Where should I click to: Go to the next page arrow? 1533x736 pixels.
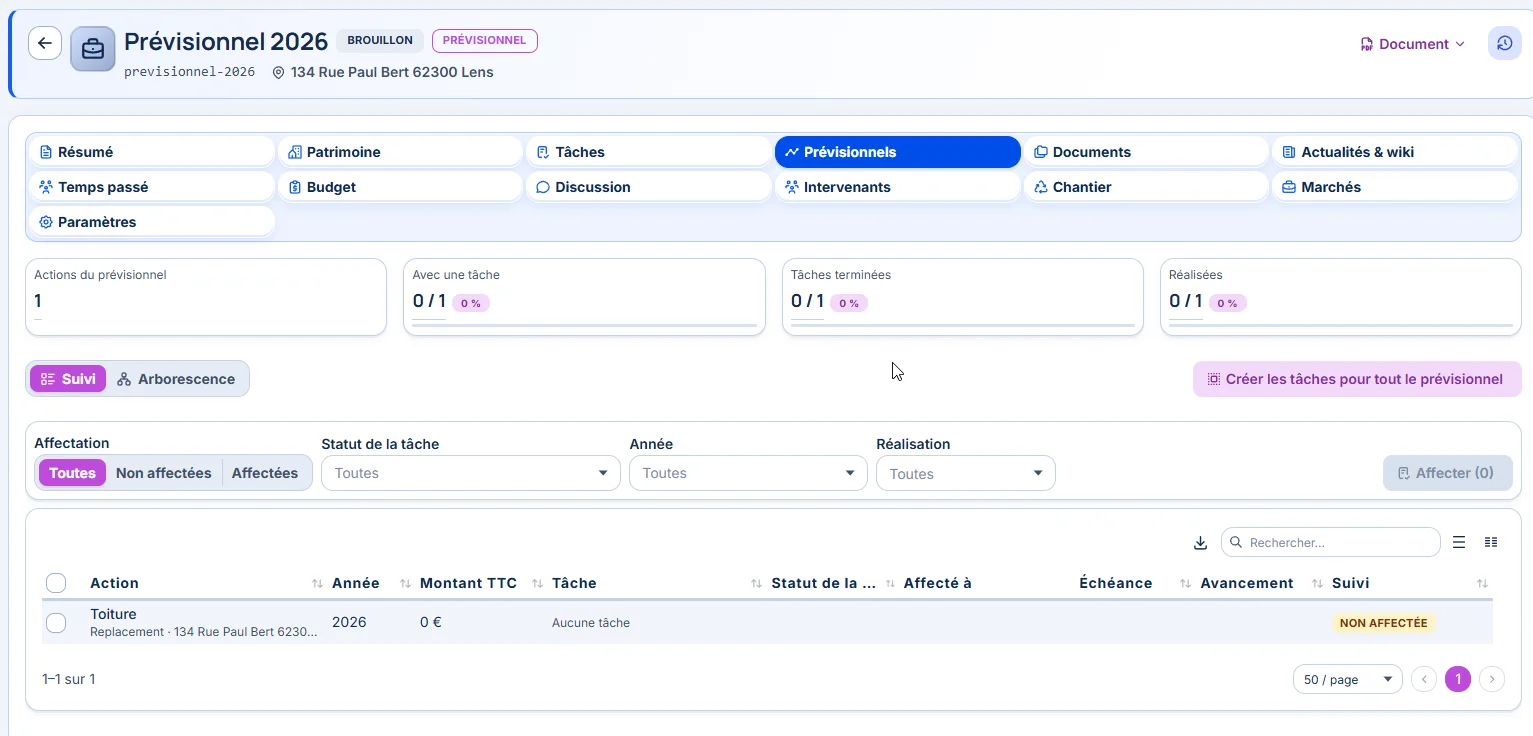tap(1492, 680)
